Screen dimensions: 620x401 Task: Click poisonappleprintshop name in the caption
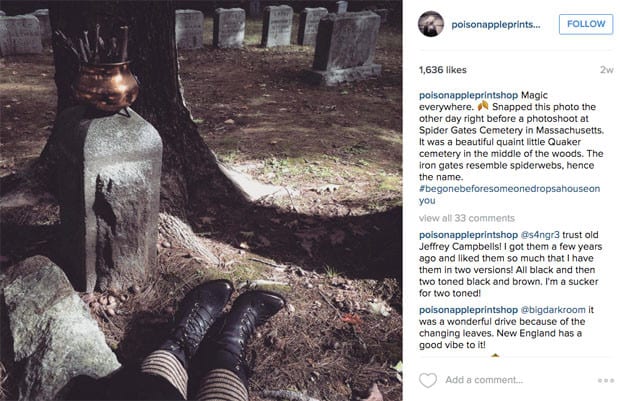tap(468, 95)
